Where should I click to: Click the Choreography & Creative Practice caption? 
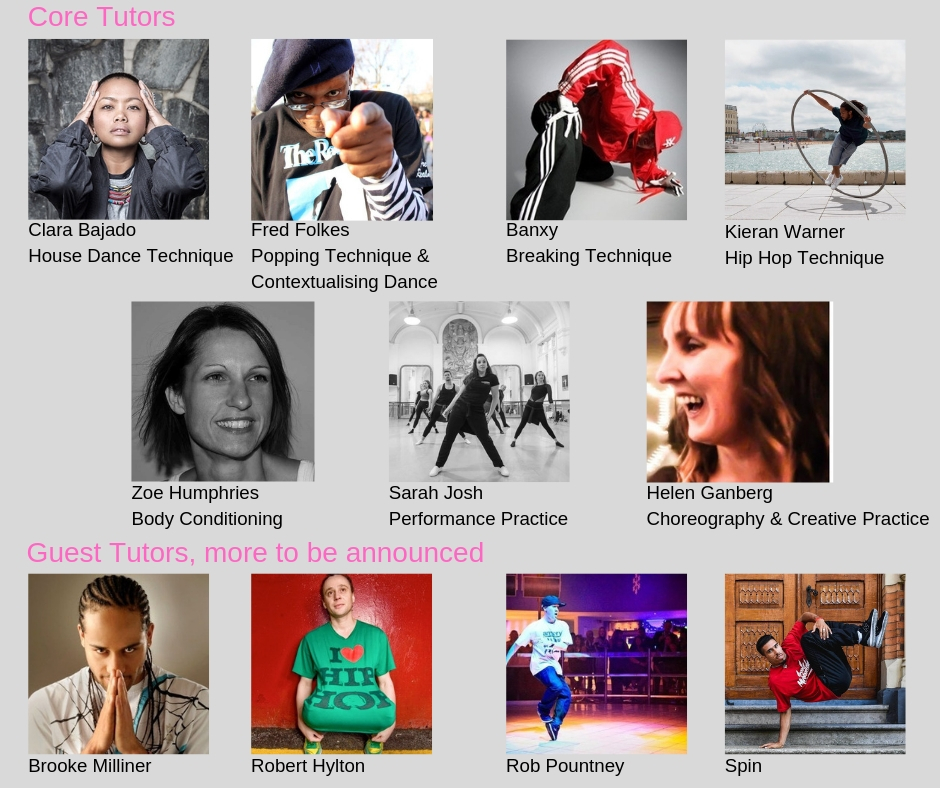coord(788,519)
